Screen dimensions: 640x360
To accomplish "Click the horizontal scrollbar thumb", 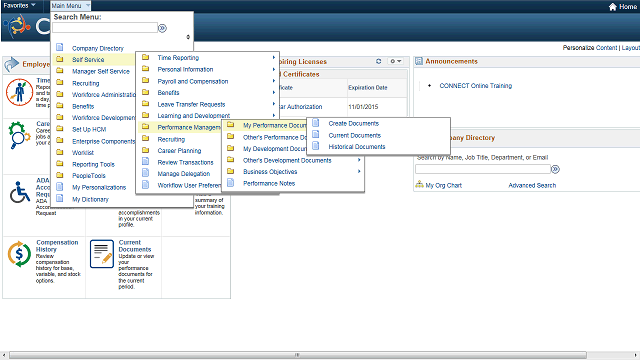I will [x=298, y=355].
